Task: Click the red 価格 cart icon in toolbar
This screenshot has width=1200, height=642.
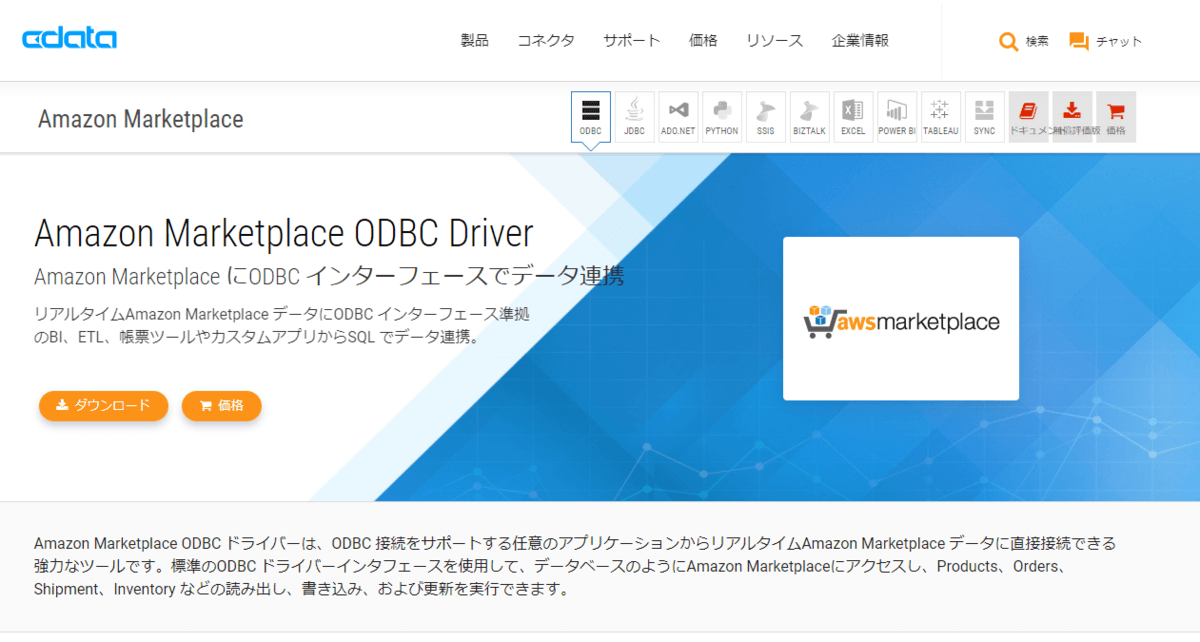Action: point(1116,117)
